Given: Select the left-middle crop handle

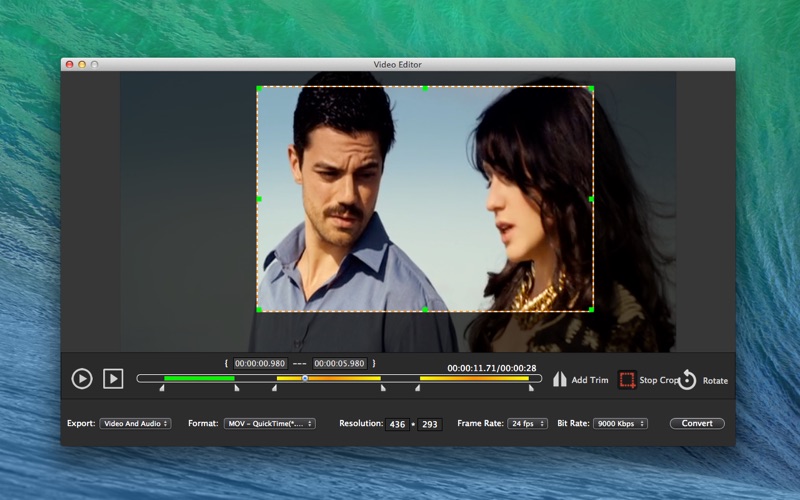Looking at the screenshot, I should 259,199.
